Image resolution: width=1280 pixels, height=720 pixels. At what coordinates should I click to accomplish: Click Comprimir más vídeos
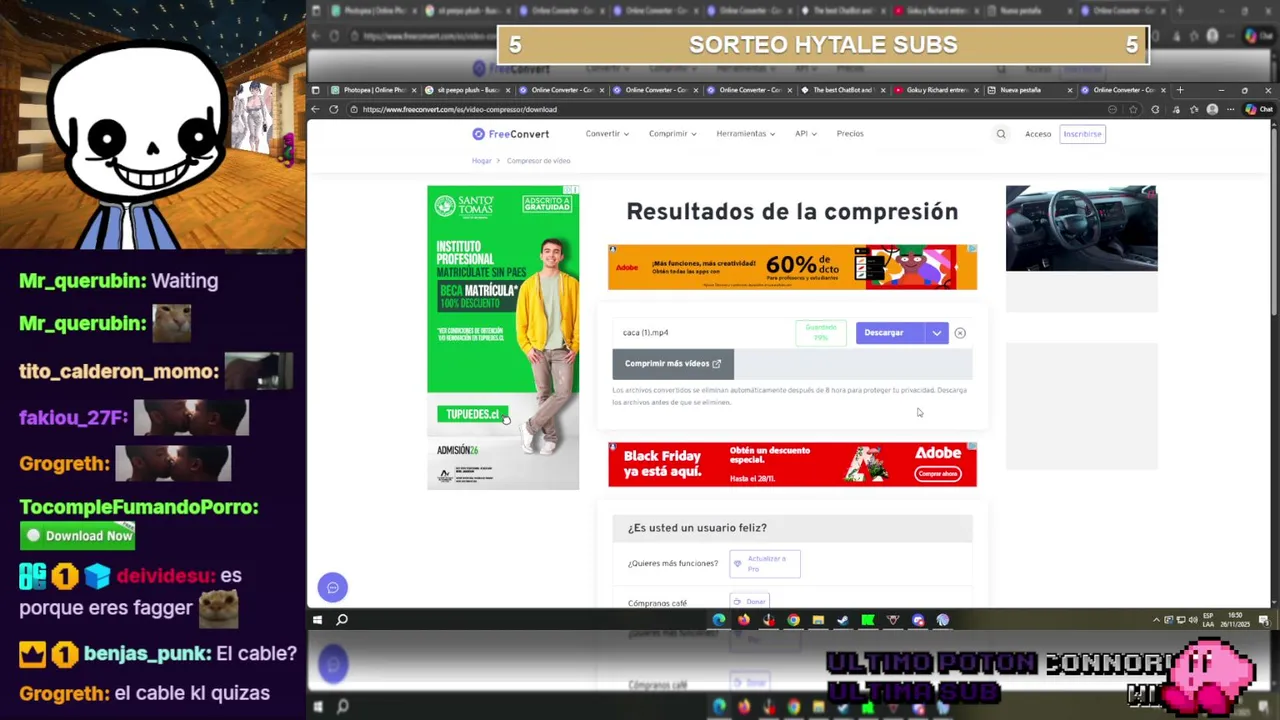pyautogui.click(x=673, y=364)
